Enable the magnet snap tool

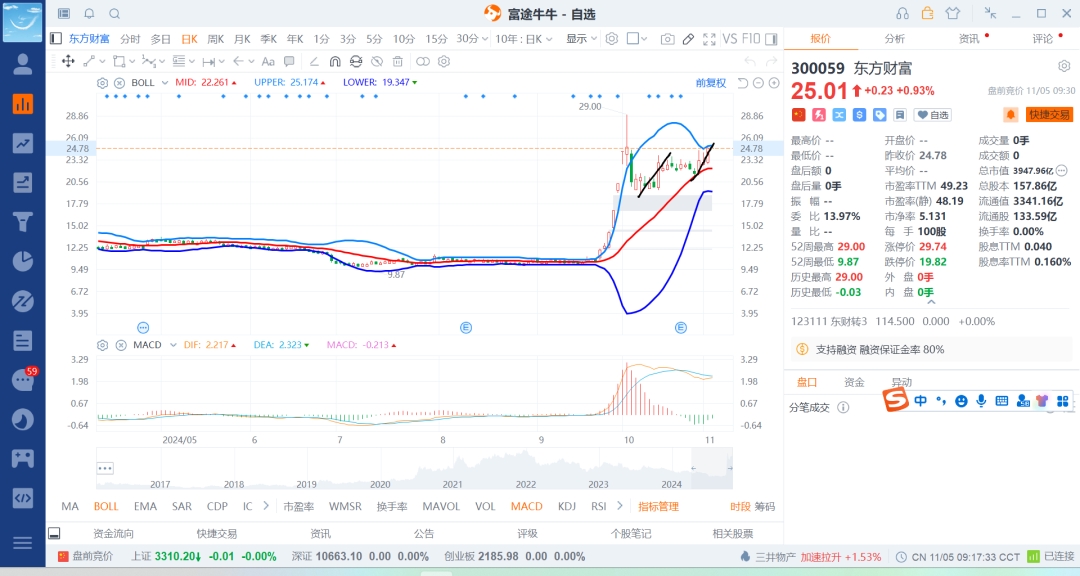click(x=335, y=61)
